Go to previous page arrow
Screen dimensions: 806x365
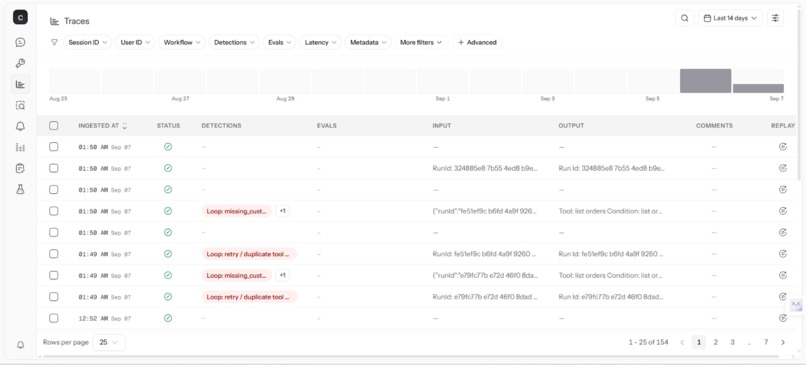click(x=682, y=342)
